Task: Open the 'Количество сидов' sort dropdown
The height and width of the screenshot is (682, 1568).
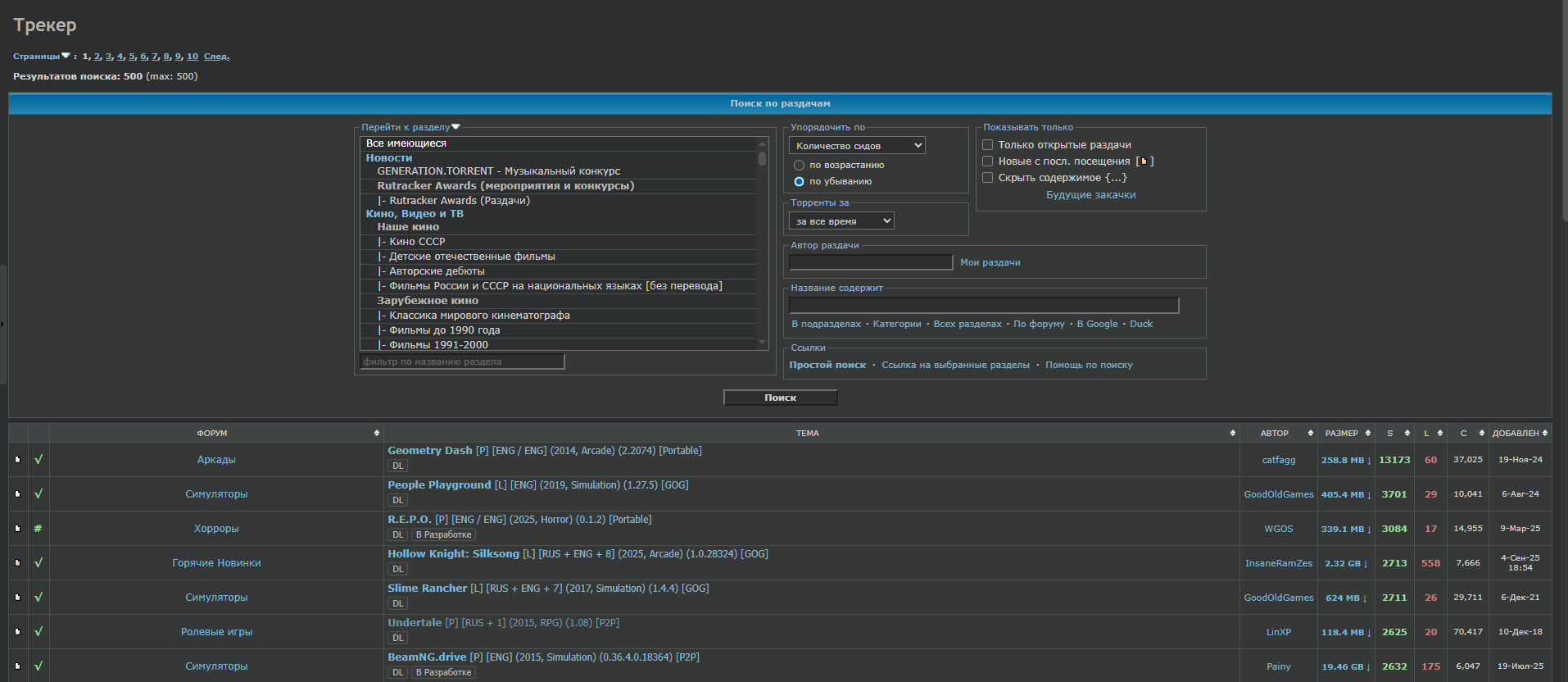Action: (857, 146)
